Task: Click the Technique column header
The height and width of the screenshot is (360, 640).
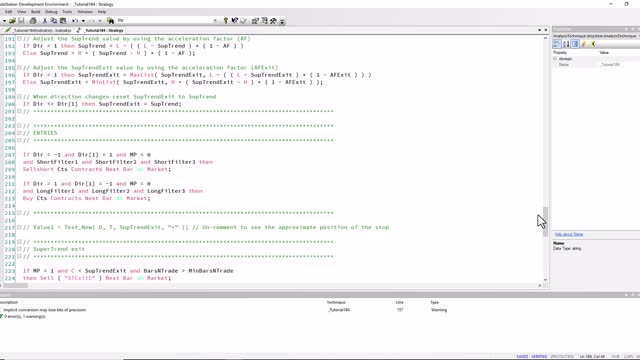Action: [336, 302]
